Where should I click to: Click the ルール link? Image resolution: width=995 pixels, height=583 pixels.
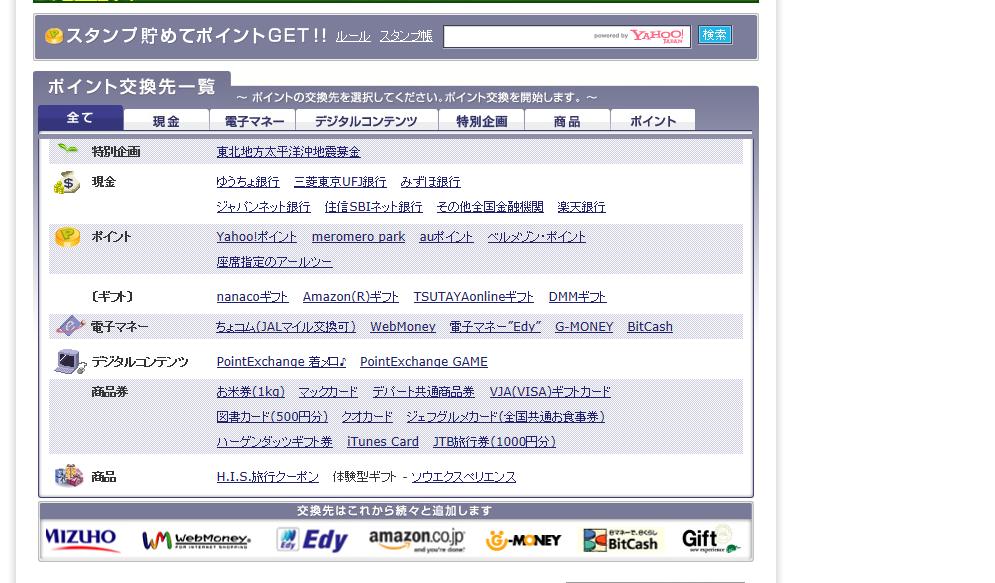coord(353,36)
